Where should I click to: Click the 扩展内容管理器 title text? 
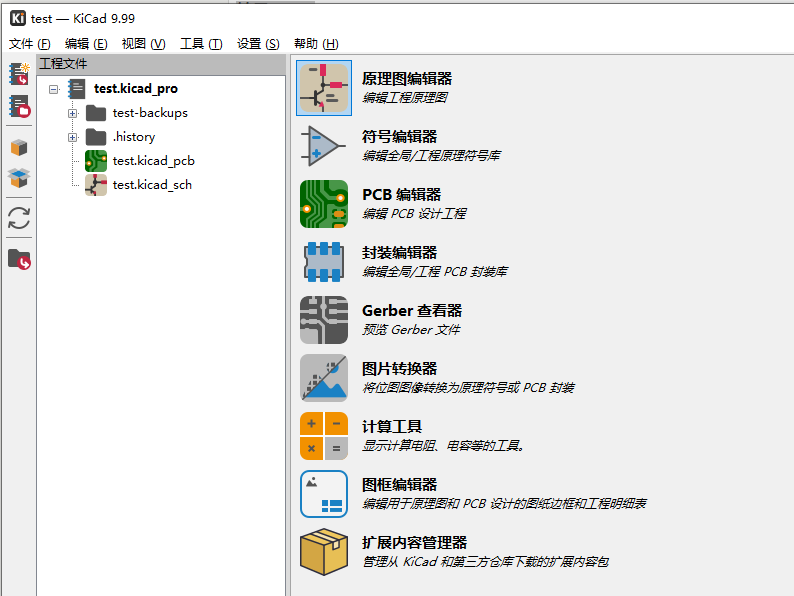click(x=415, y=542)
